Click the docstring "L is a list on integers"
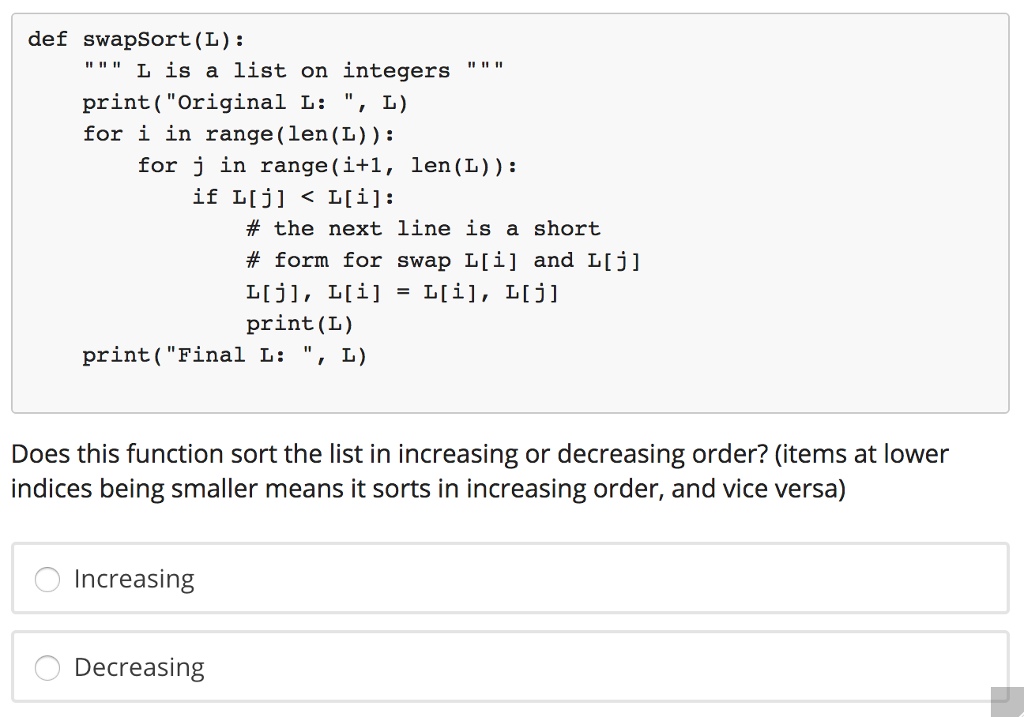The width and height of the screenshot is (1024, 717). pos(294,71)
